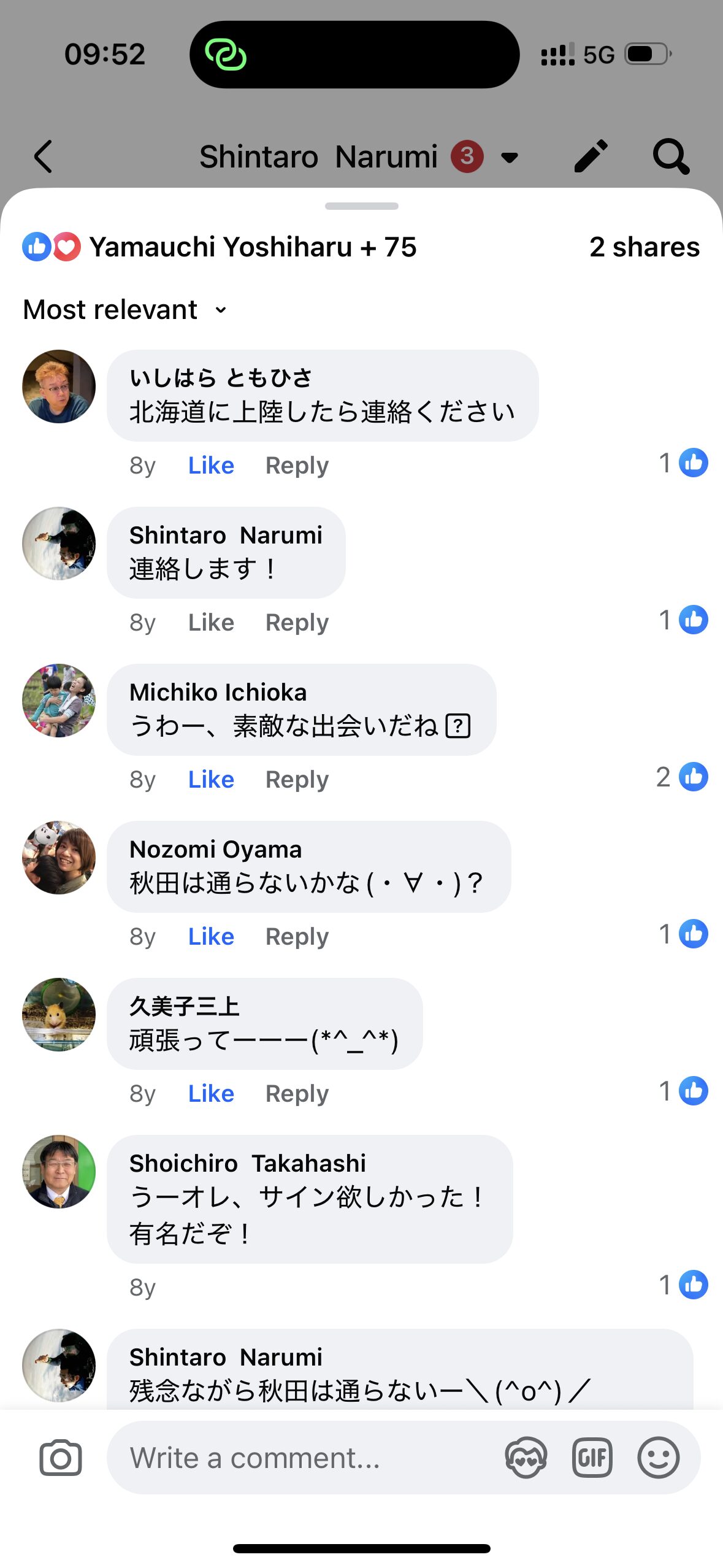Open Nozomi Oyama's profile picture
Viewport: 723px width, 1568px height.
[x=59, y=858]
